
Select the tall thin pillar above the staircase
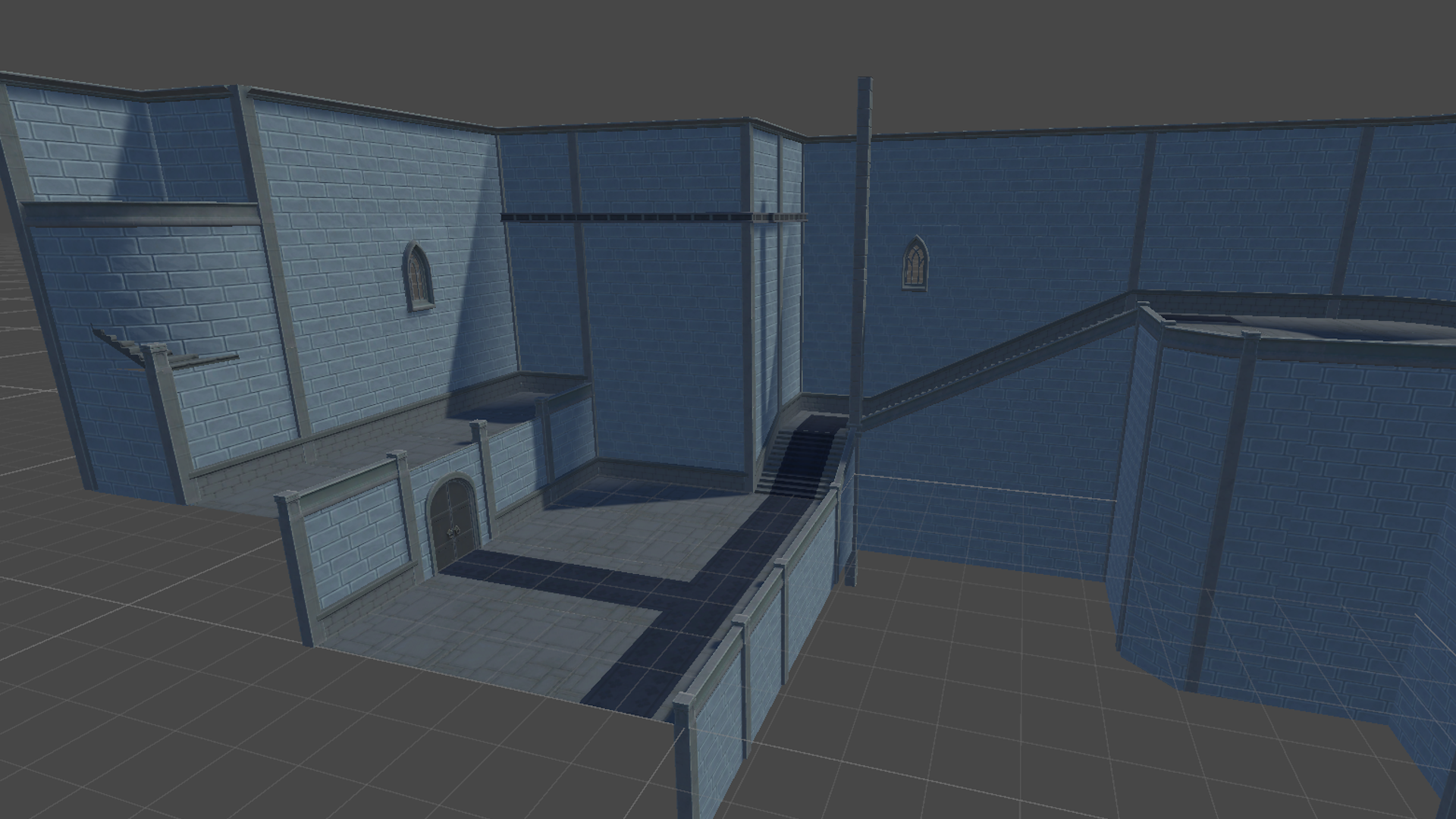coord(860,254)
